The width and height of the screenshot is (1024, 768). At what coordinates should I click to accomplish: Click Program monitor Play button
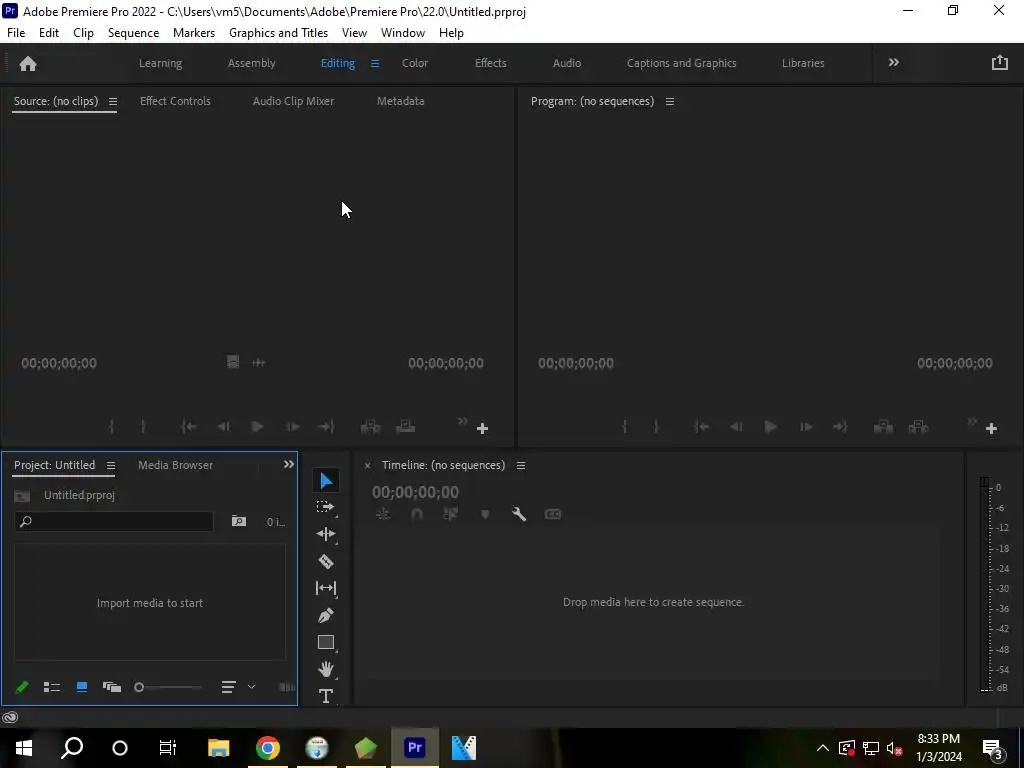coord(771,427)
